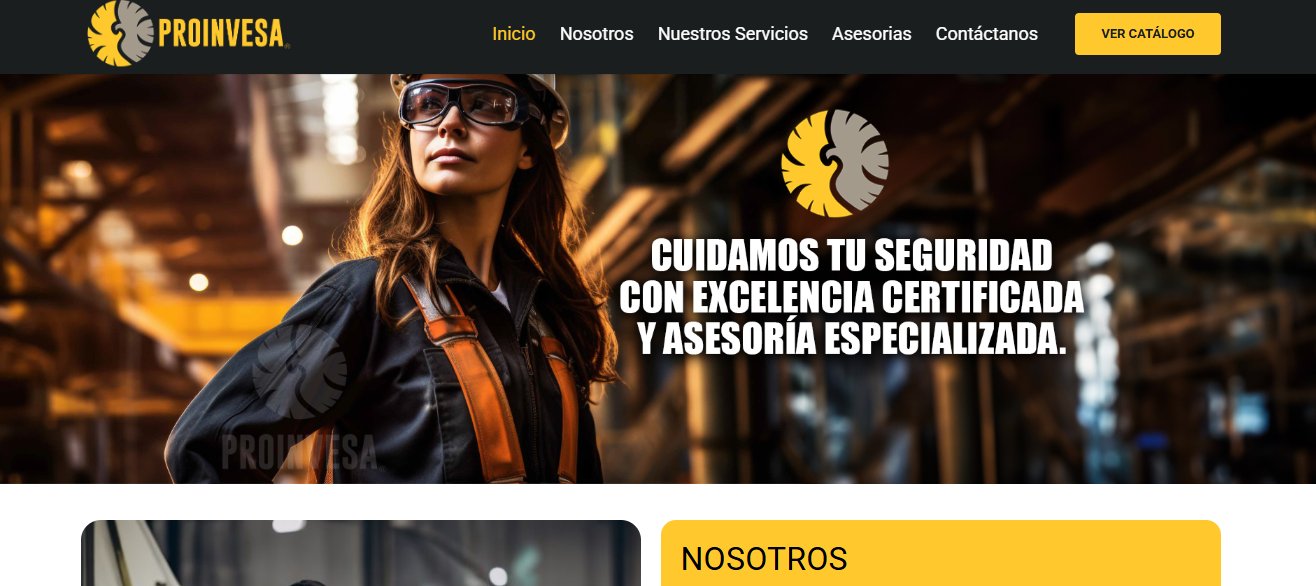The height and width of the screenshot is (586, 1316).
Task: Click the woman's safety goggles in the photo
Action: 462,103
